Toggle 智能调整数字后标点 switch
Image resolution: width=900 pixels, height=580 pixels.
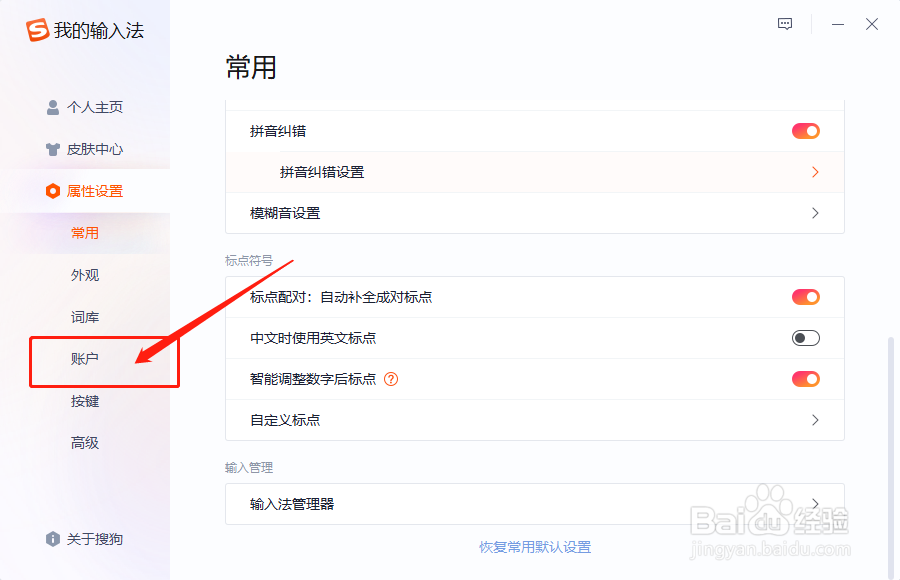click(x=806, y=379)
